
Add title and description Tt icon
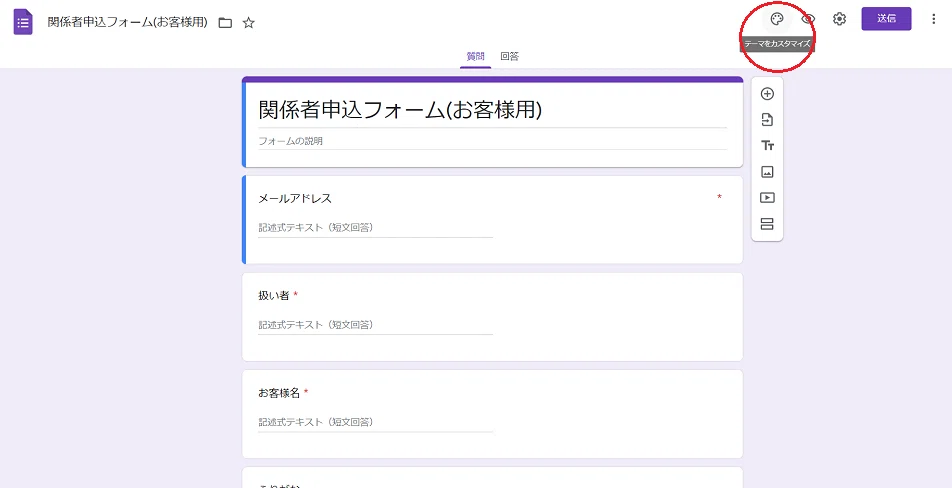point(767,146)
